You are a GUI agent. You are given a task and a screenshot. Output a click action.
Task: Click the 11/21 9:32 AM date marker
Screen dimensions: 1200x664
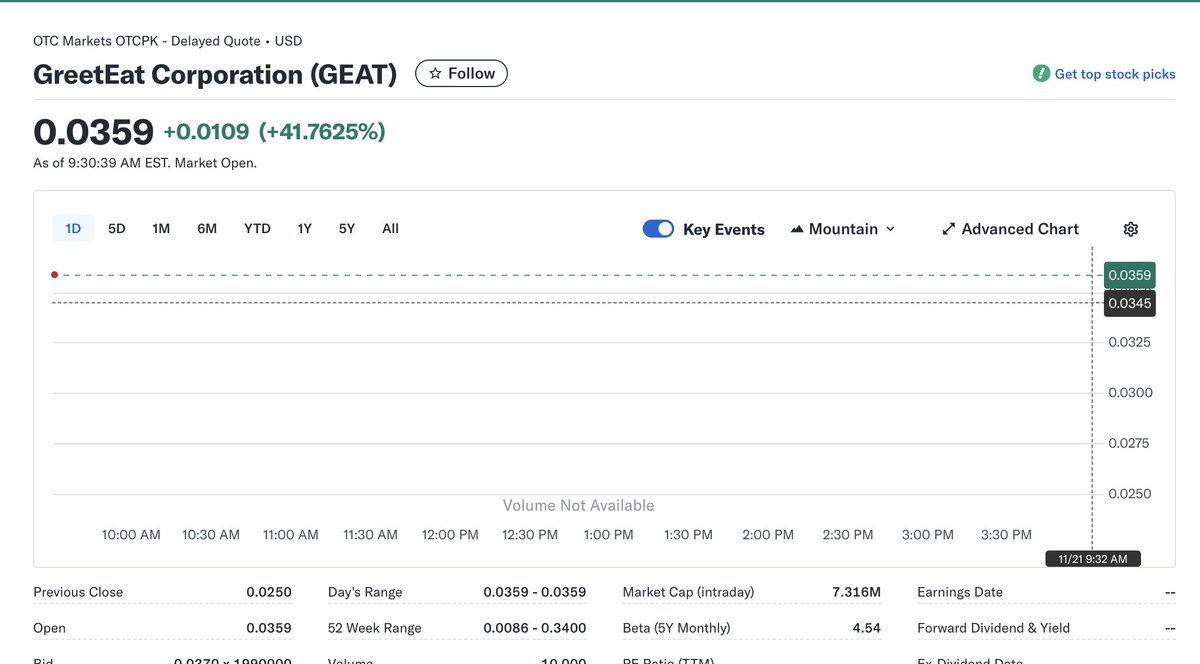pos(1092,559)
